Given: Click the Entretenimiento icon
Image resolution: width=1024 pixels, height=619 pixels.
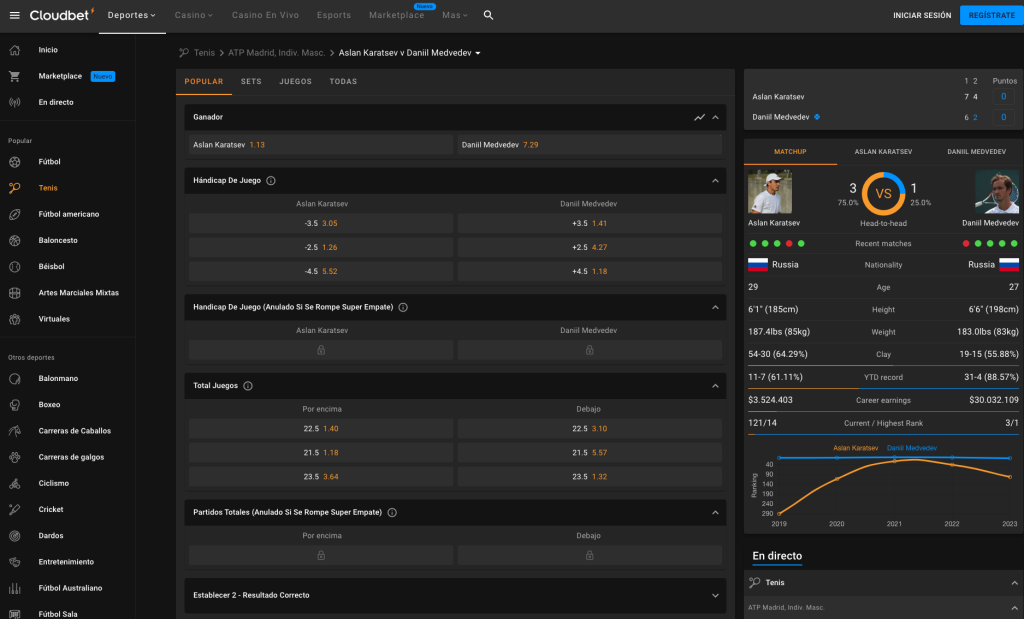Looking at the screenshot, I should click(14, 562).
